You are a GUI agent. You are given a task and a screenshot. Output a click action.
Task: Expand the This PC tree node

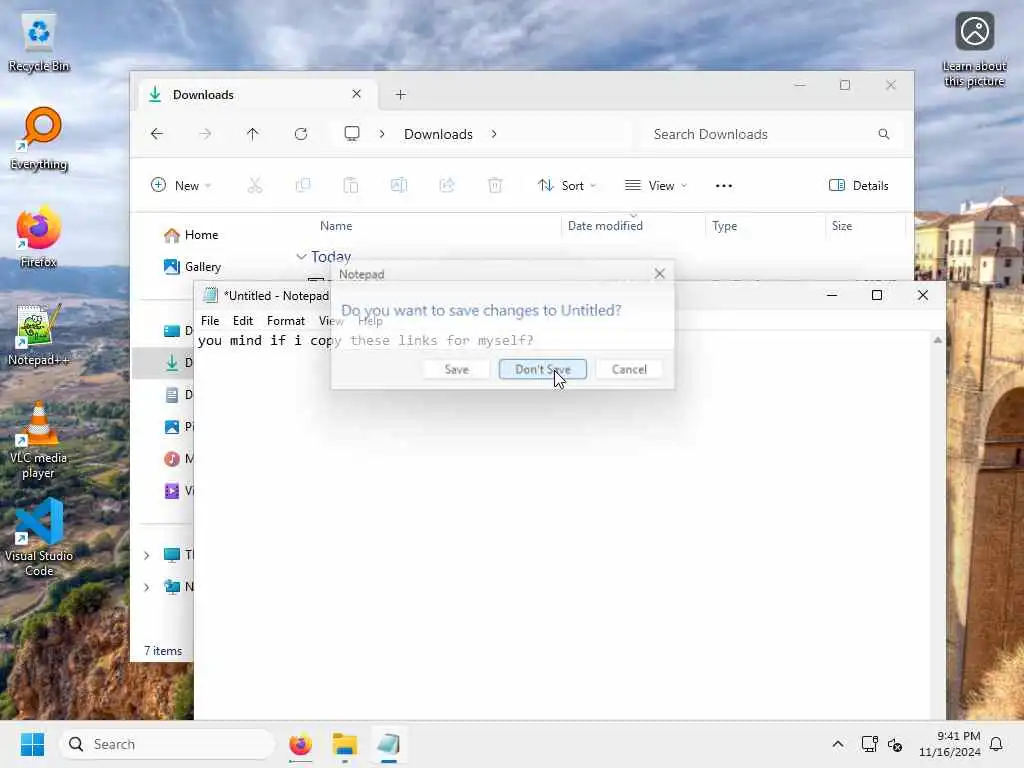147,555
